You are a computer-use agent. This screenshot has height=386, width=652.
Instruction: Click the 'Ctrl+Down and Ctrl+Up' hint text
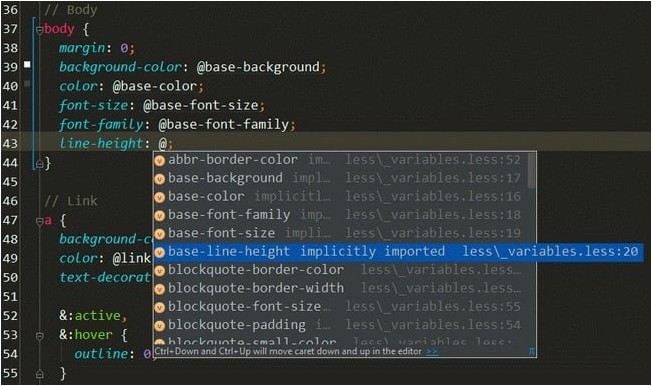pos(288,352)
